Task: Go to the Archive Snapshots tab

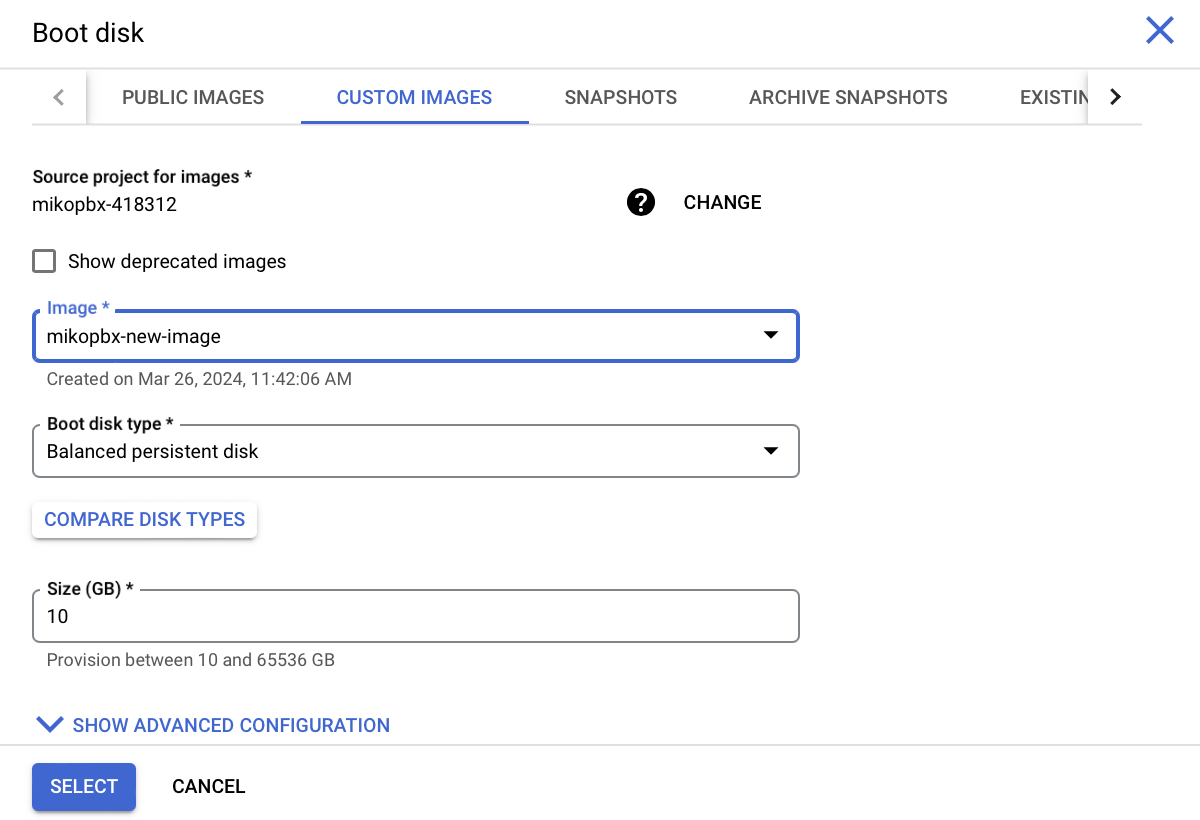Action: (848, 98)
